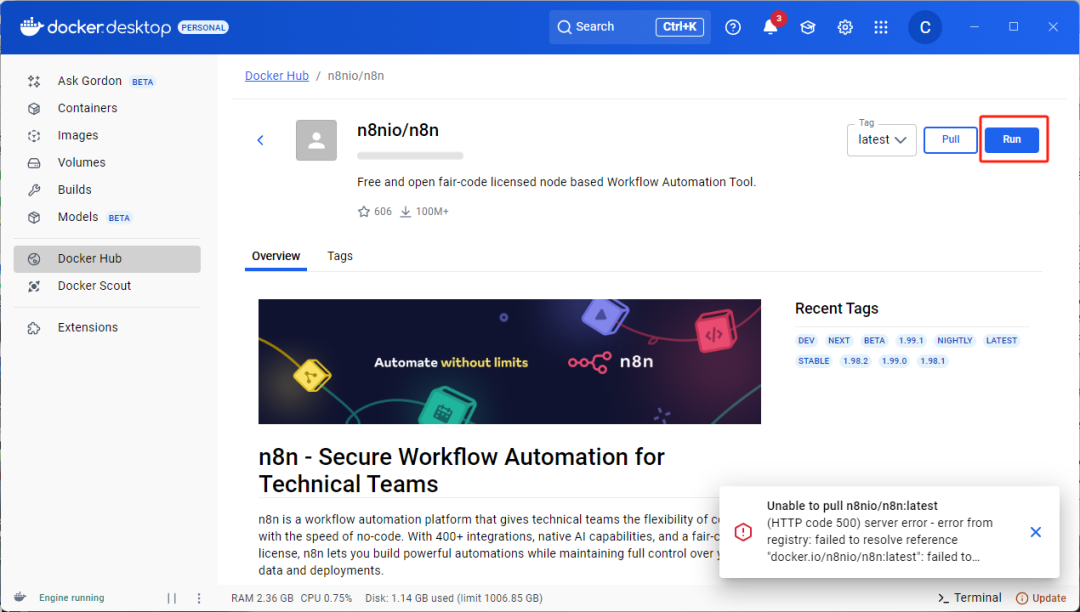The height and width of the screenshot is (612, 1080).
Task: Go back using the left arrow
Action: (x=260, y=140)
